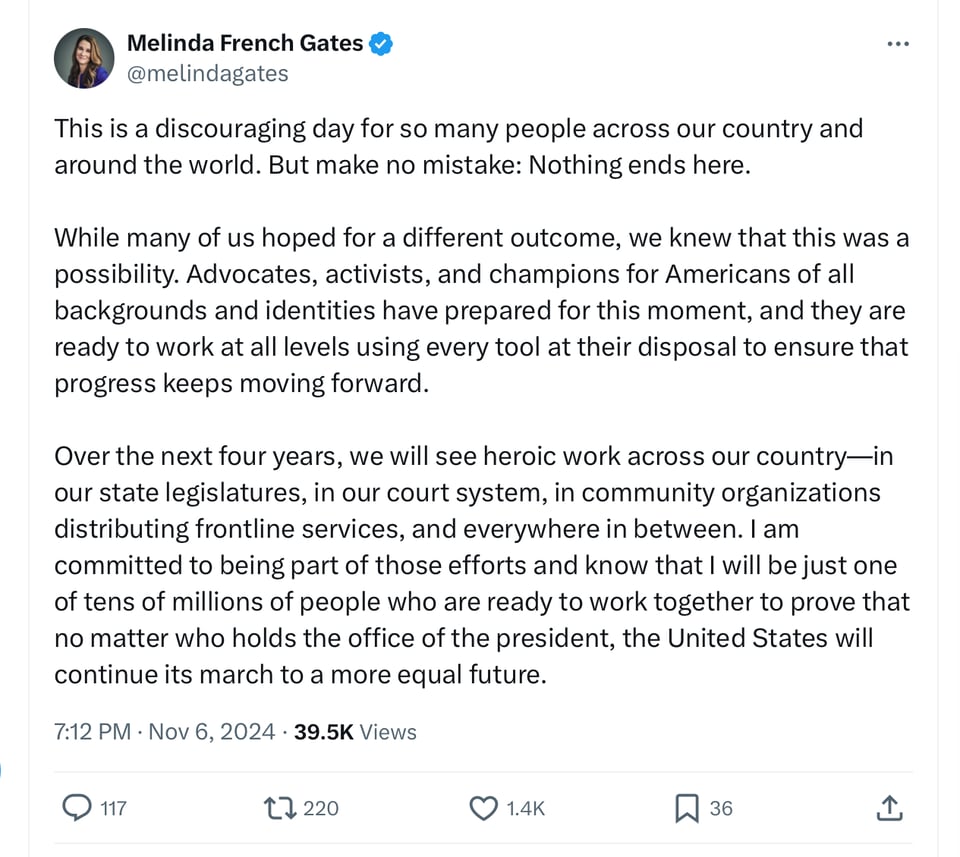Open the @melindagates handle link

207,73
